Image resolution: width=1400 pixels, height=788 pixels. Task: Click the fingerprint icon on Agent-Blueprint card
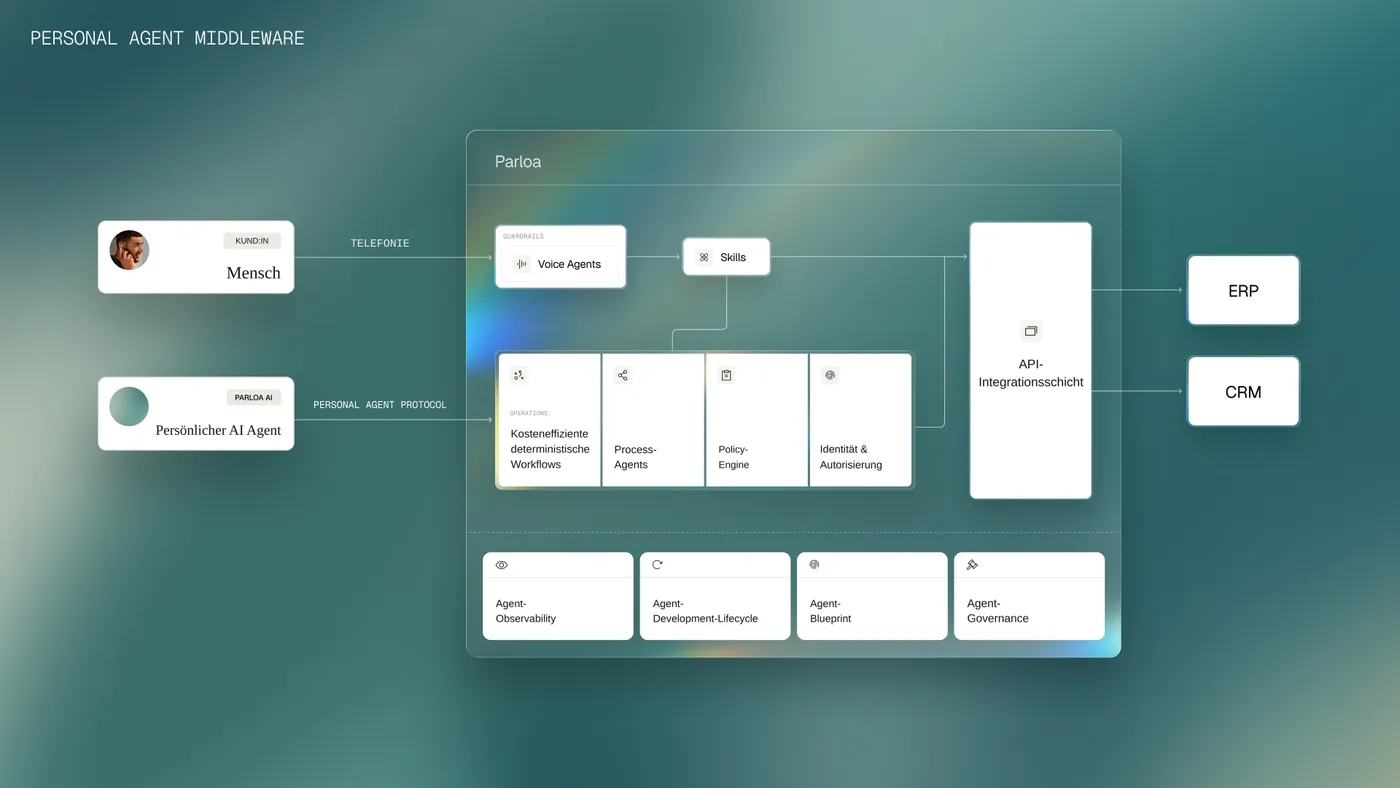pyautogui.click(x=815, y=565)
